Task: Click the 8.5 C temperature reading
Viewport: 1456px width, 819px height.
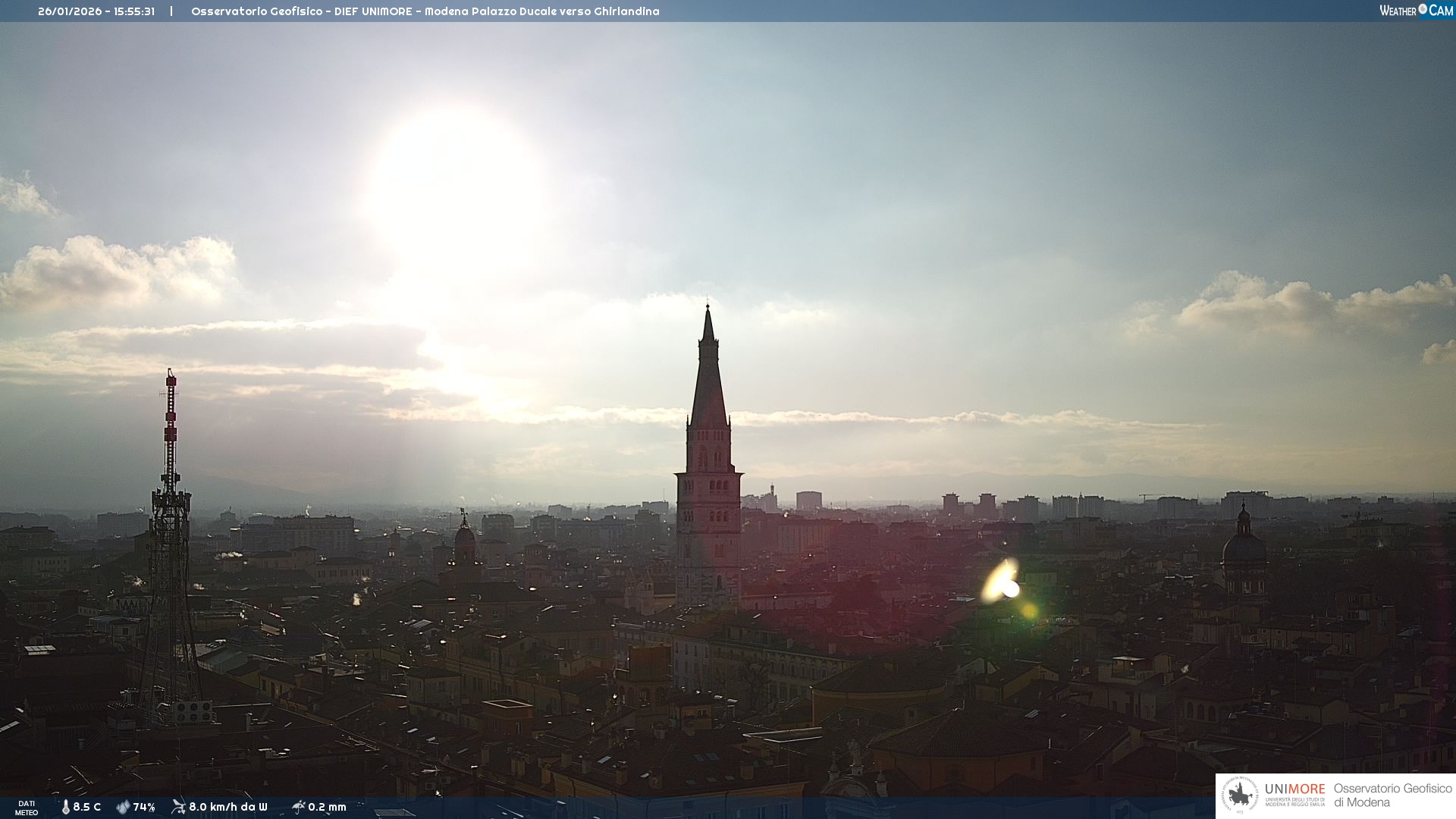Action: coord(87,807)
